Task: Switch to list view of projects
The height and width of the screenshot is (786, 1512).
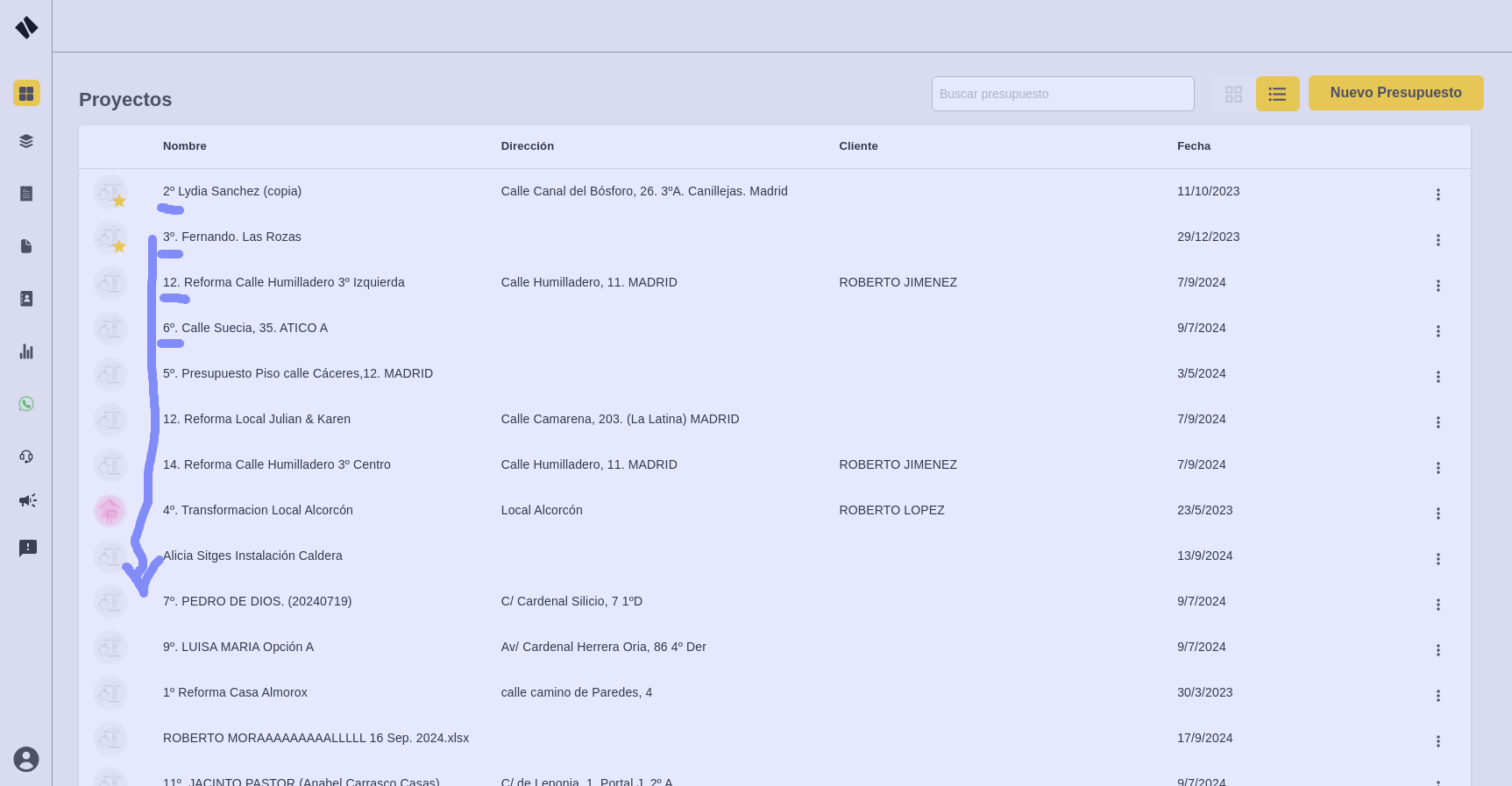Action: tap(1278, 94)
